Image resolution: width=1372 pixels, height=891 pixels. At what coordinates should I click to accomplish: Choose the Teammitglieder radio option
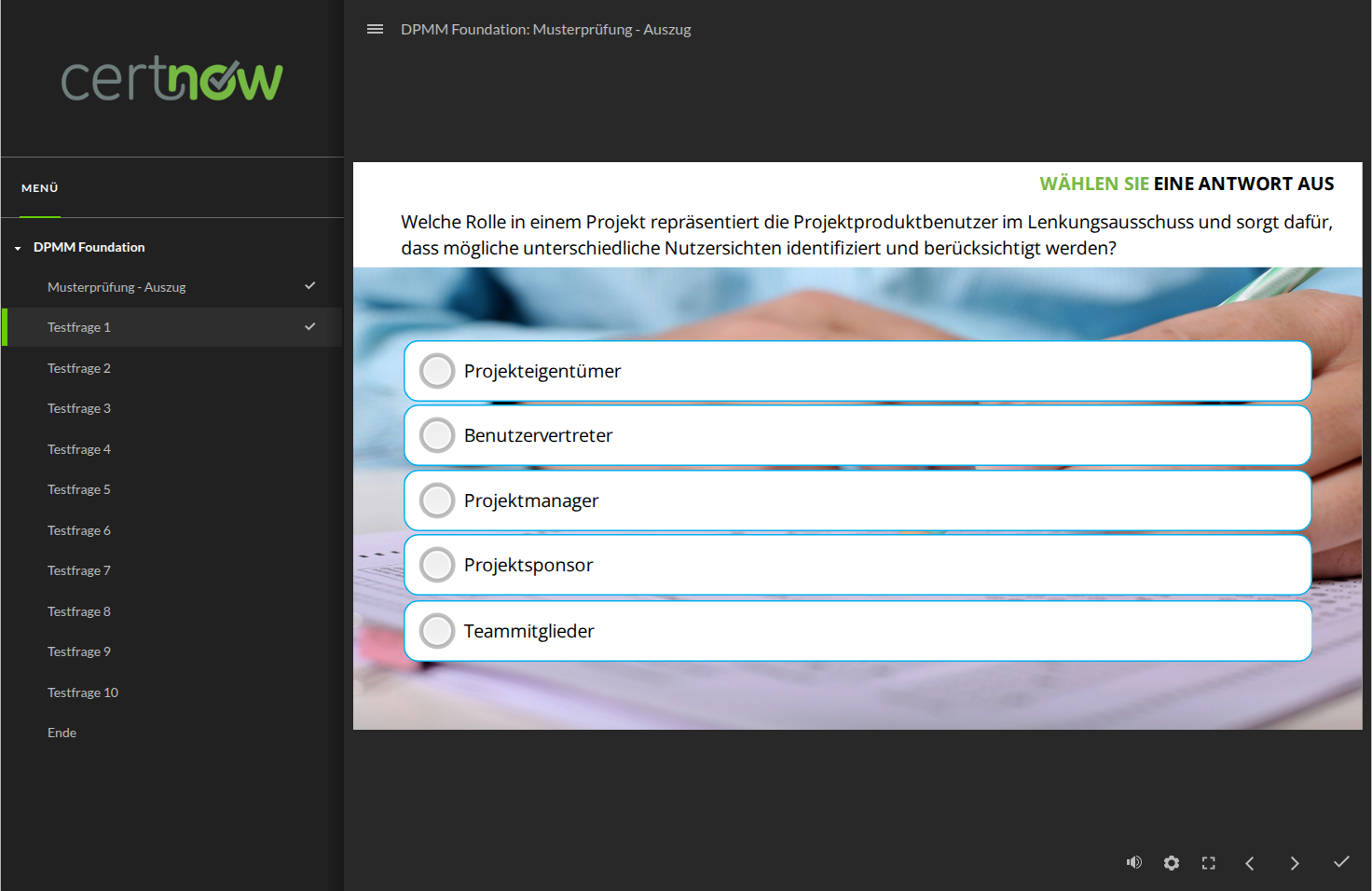[x=437, y=631]
